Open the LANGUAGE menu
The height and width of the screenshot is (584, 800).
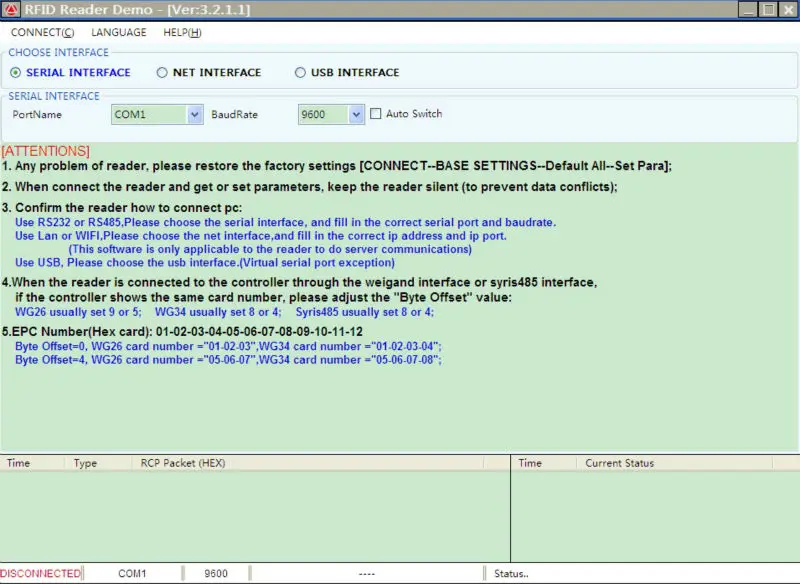tap(118, 33)
